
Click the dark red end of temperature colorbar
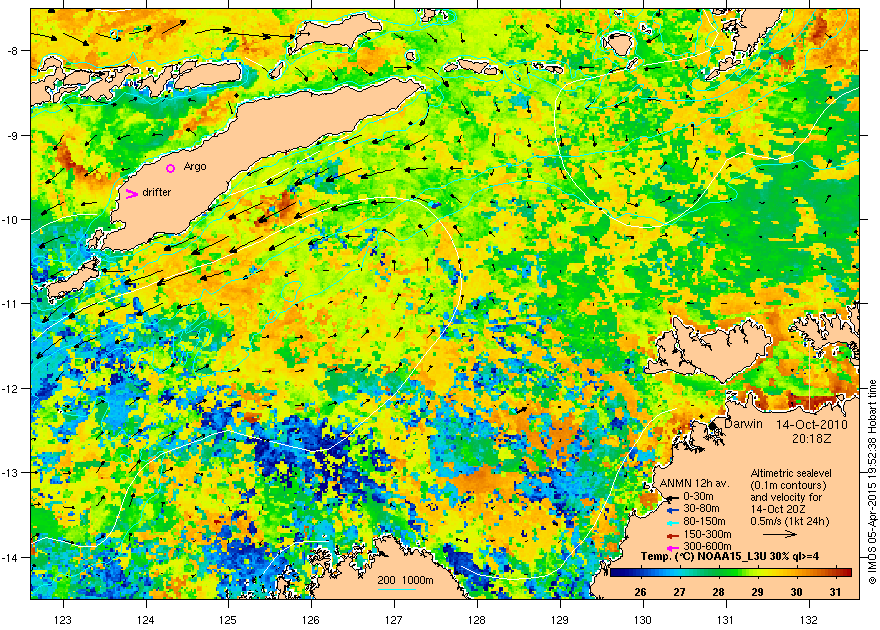click(x=847, y=573)
